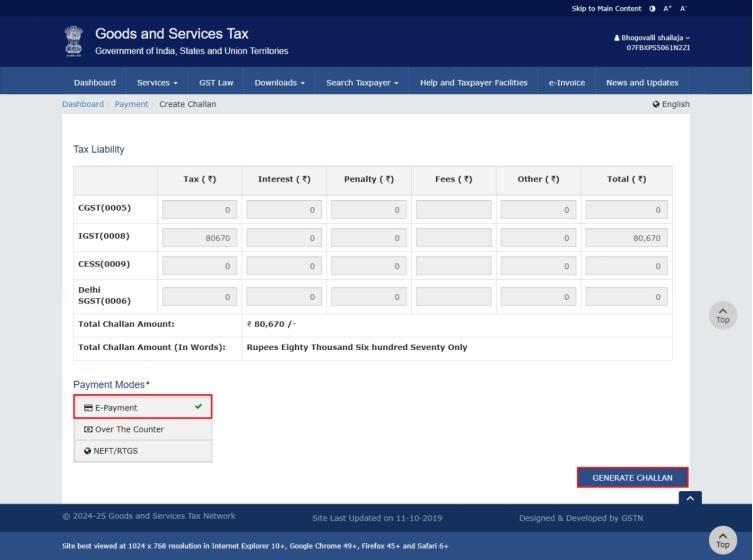
Task: Click the green checkmark on E-Payment
Action: [x=198, y=406]
